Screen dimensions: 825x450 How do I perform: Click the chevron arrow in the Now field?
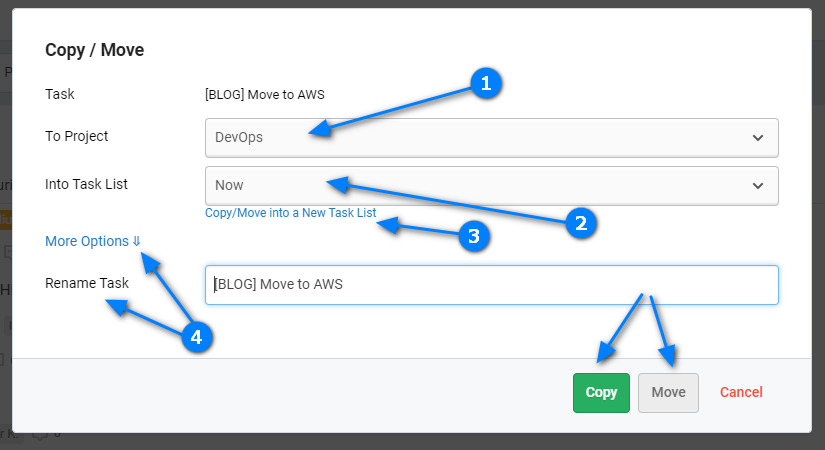click(758, 186)
